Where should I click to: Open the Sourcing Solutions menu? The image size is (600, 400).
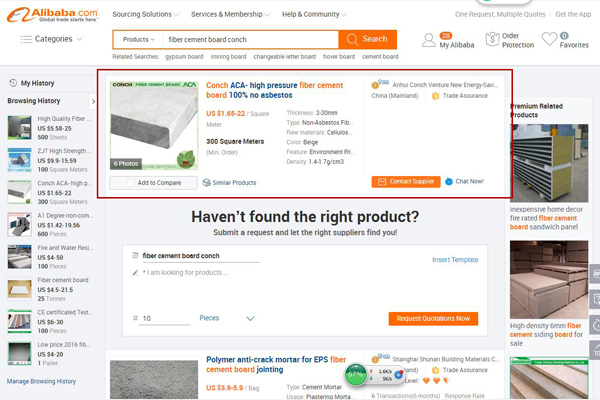click(145, 15)
